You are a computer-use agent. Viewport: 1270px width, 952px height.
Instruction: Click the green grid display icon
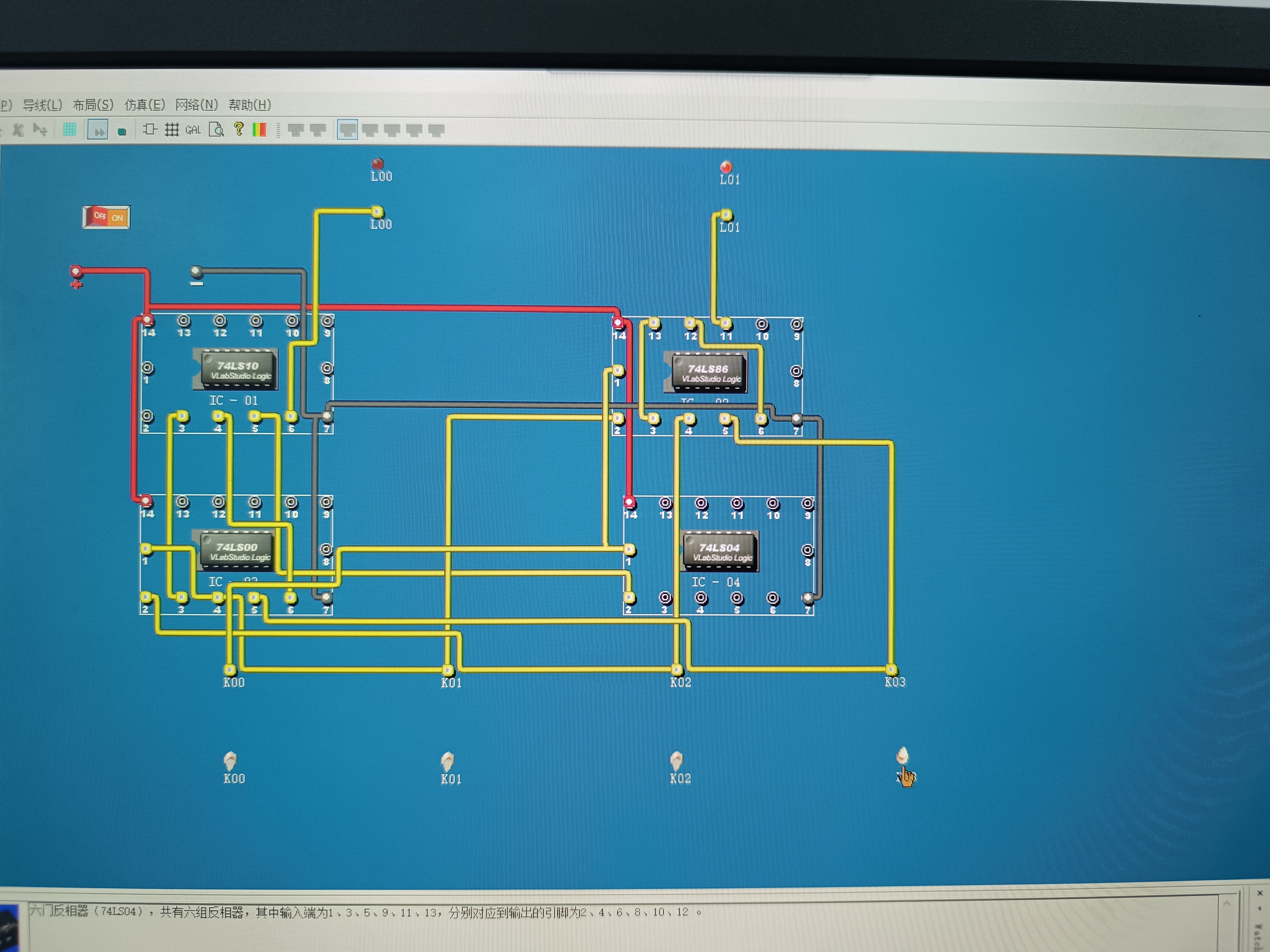pos(70,130)
